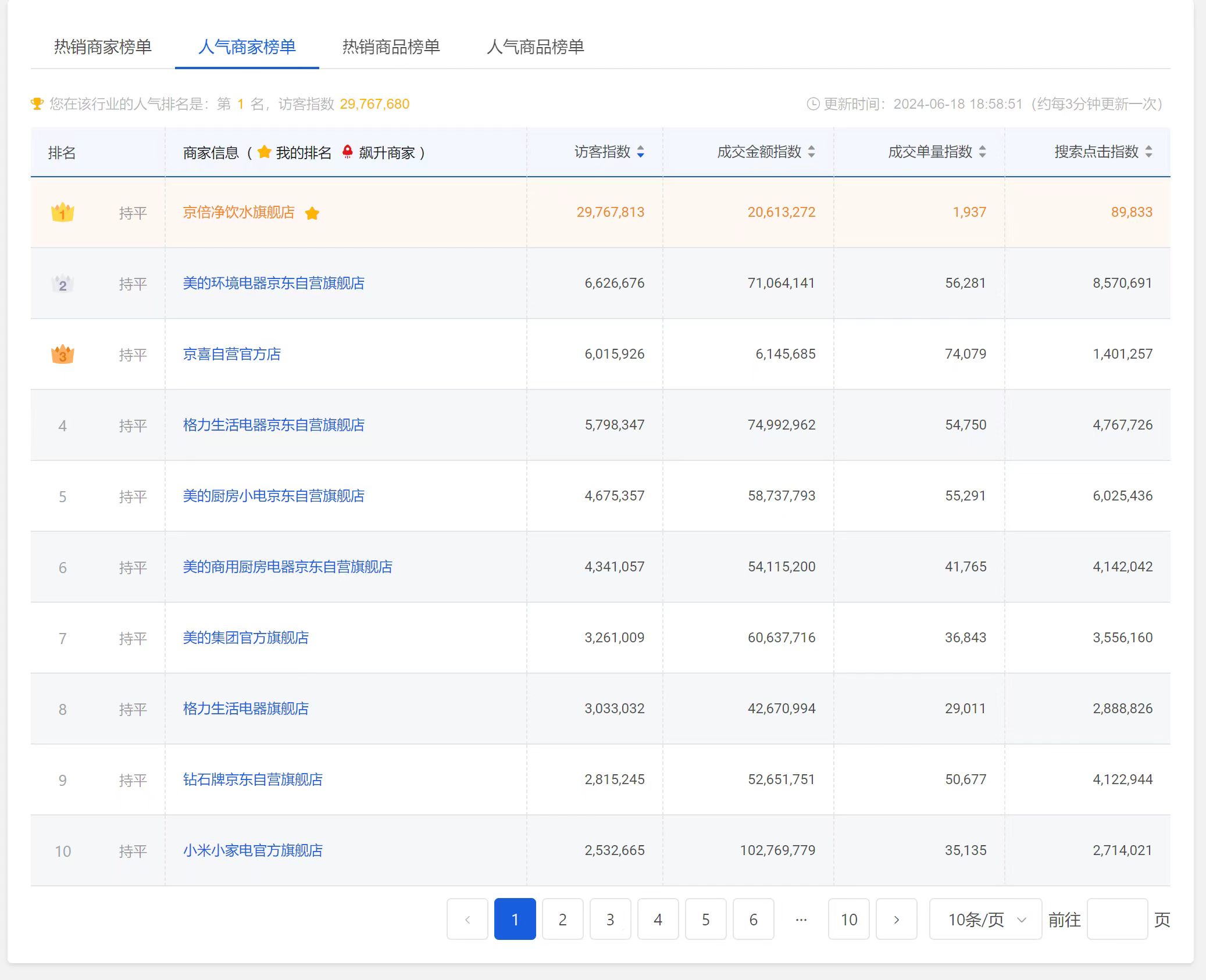
Task: Focus the 前往 page number input
Action: 1118,919
